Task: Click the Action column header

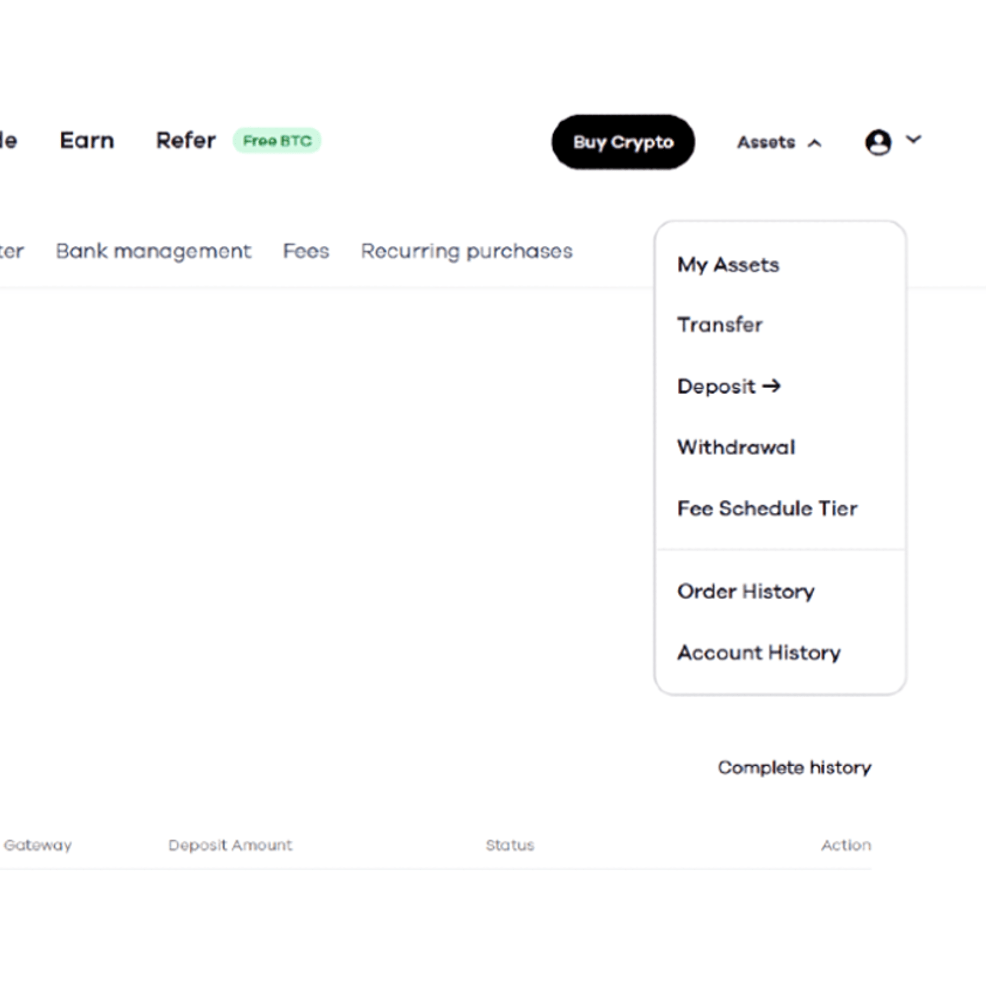Action: click(x=846, y=845)
